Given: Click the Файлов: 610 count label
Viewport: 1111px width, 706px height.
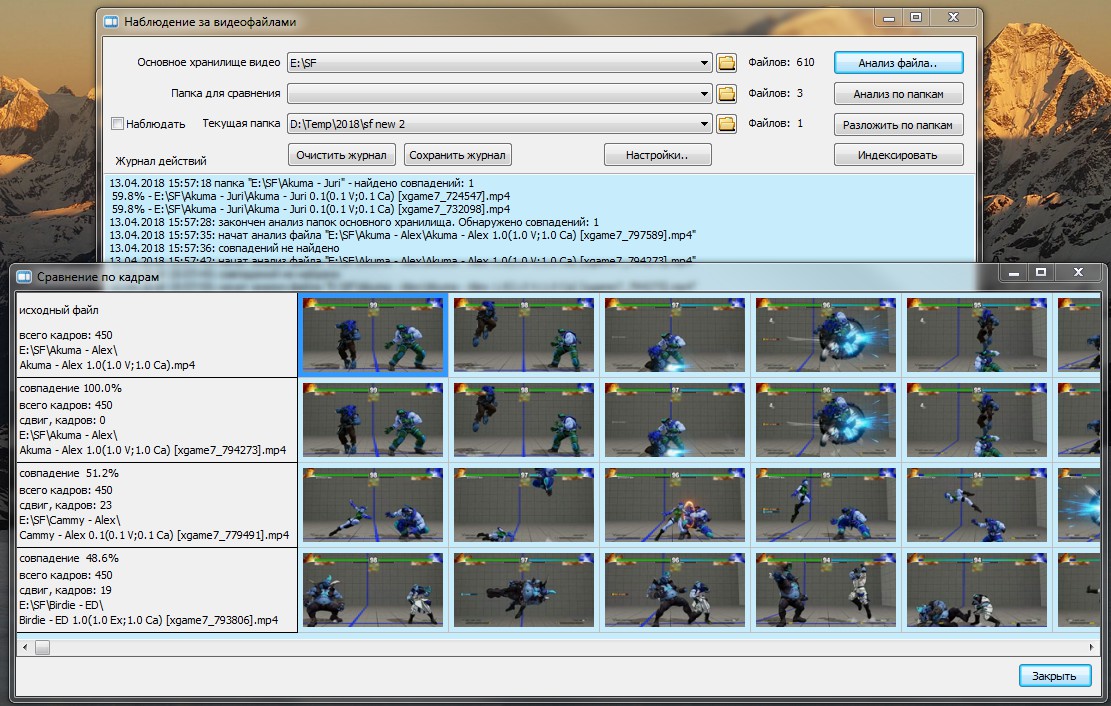Looking at the screenshot, I should pyautogui.click(x=781, y=62).
